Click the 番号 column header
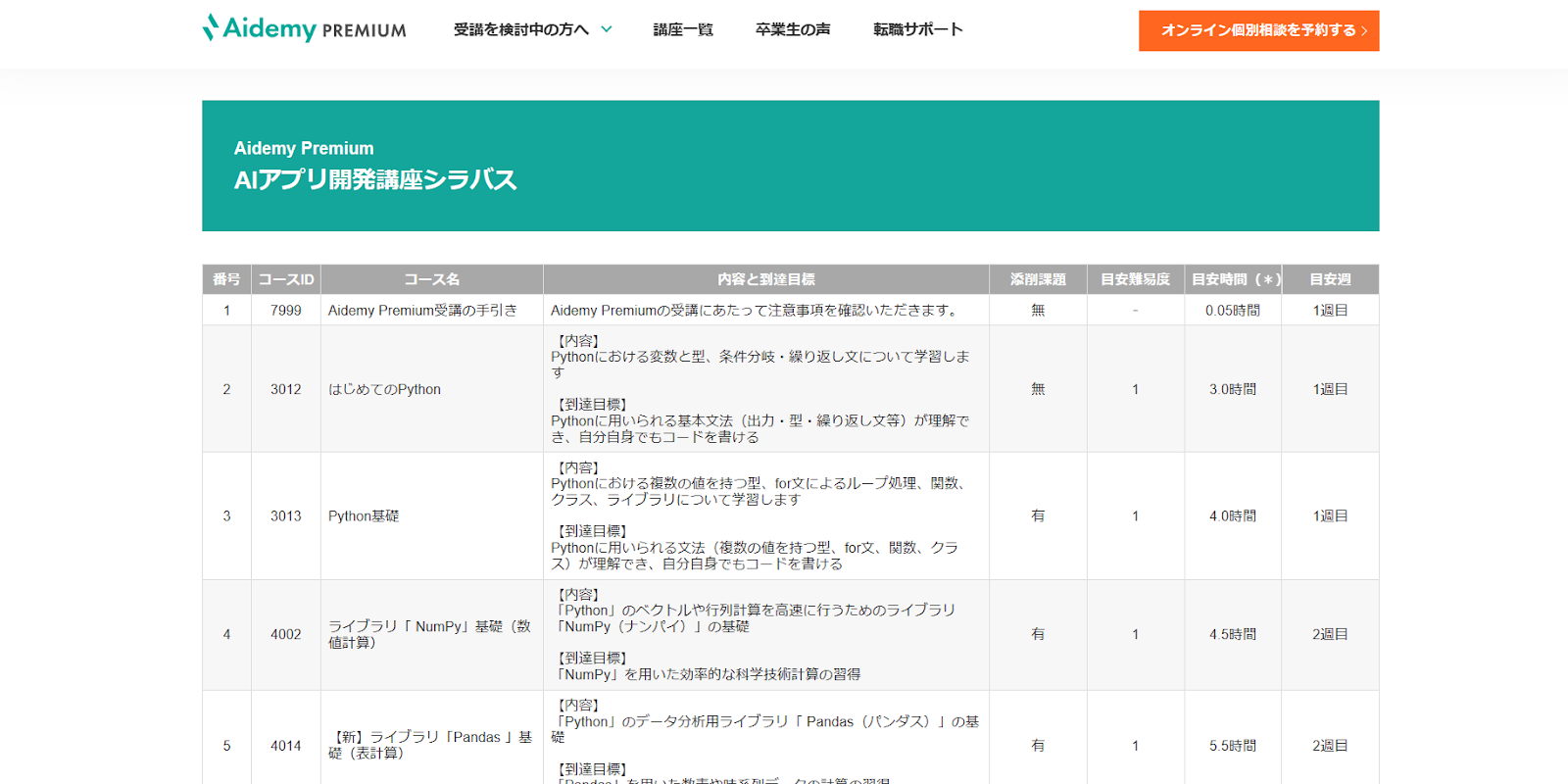Screen dimensions: 1568x784 226,279
